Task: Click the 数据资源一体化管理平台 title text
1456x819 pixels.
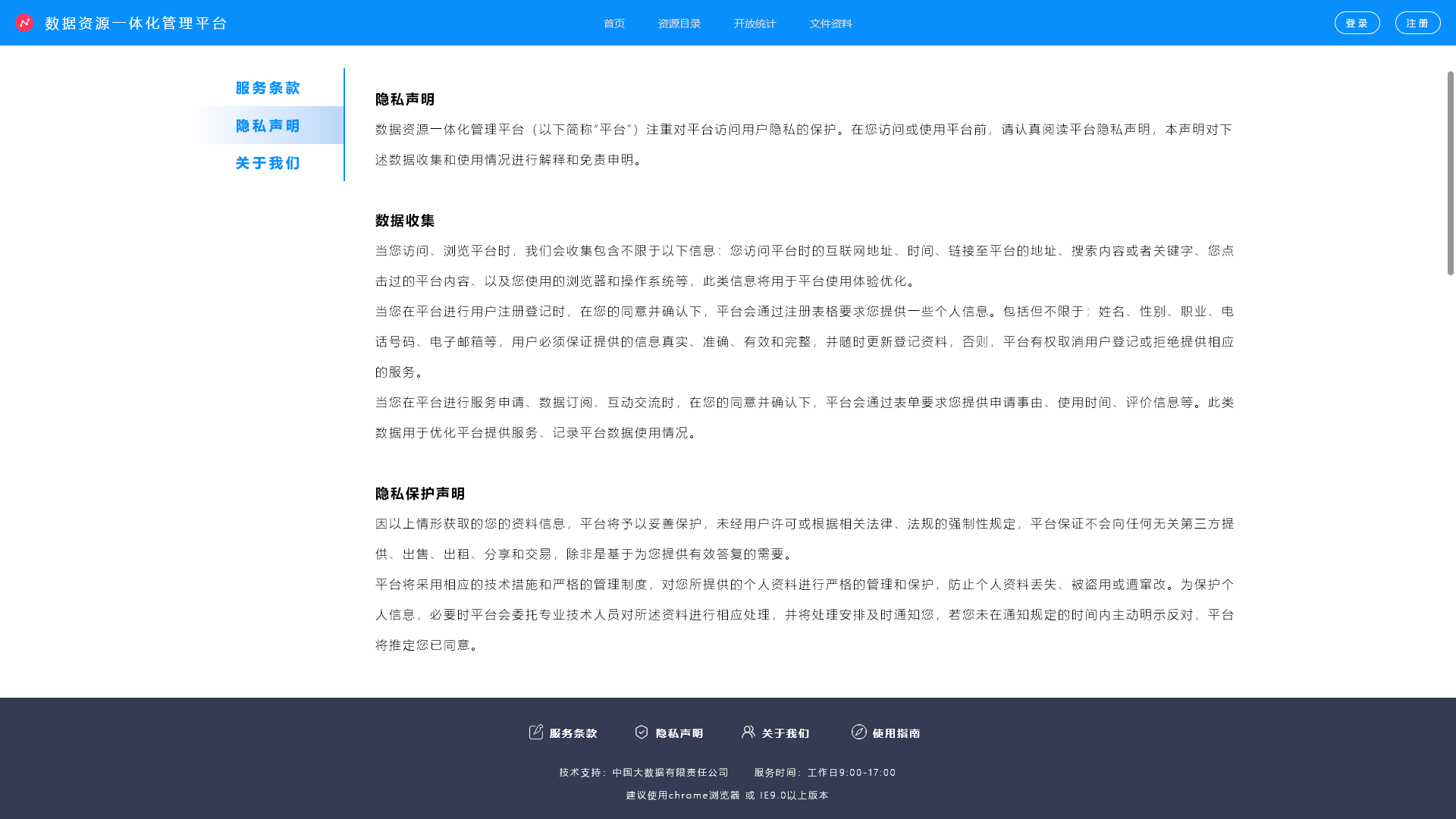Action: (x=136, y=24)
